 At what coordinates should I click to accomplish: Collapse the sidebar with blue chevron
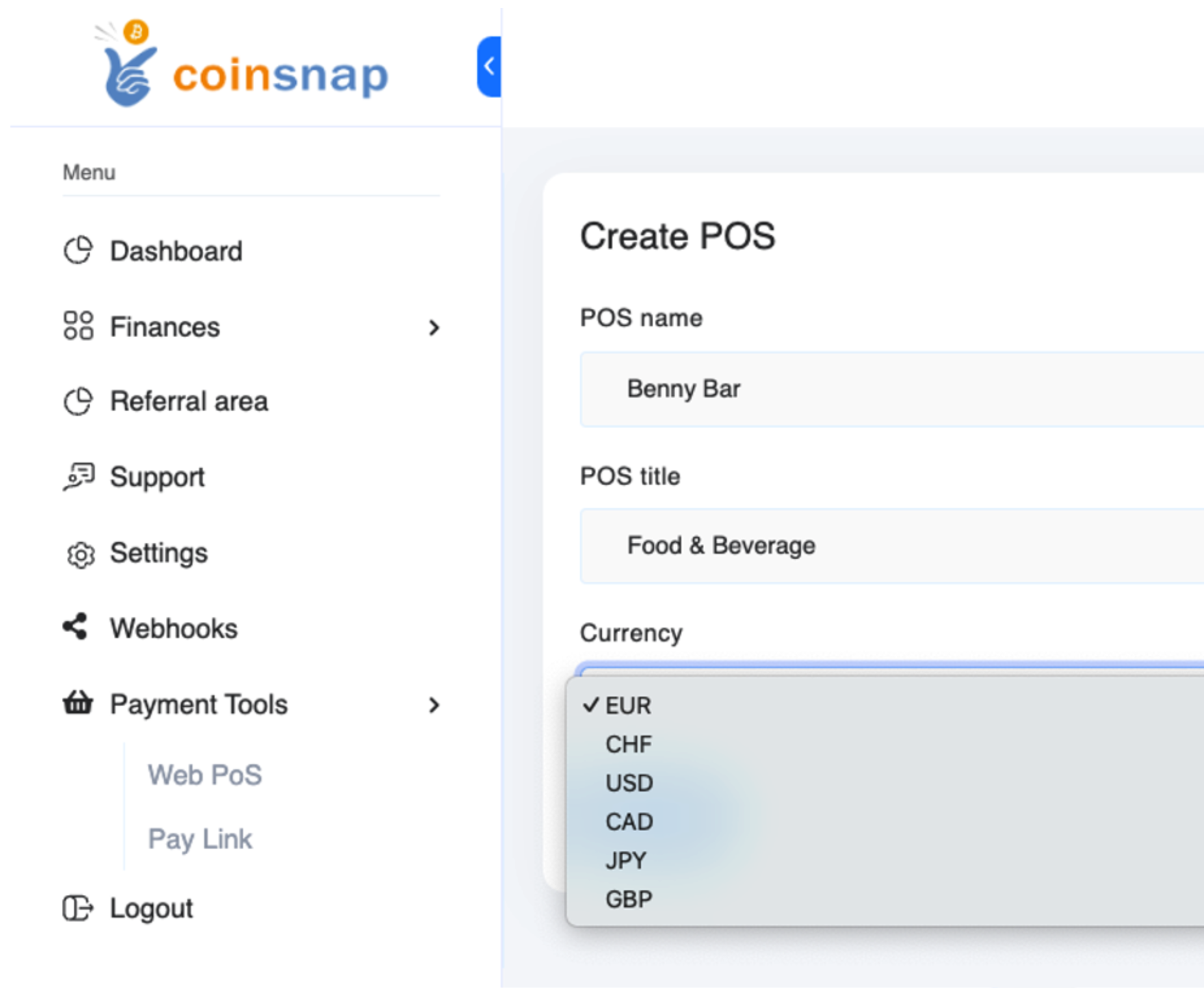[489, 65]
